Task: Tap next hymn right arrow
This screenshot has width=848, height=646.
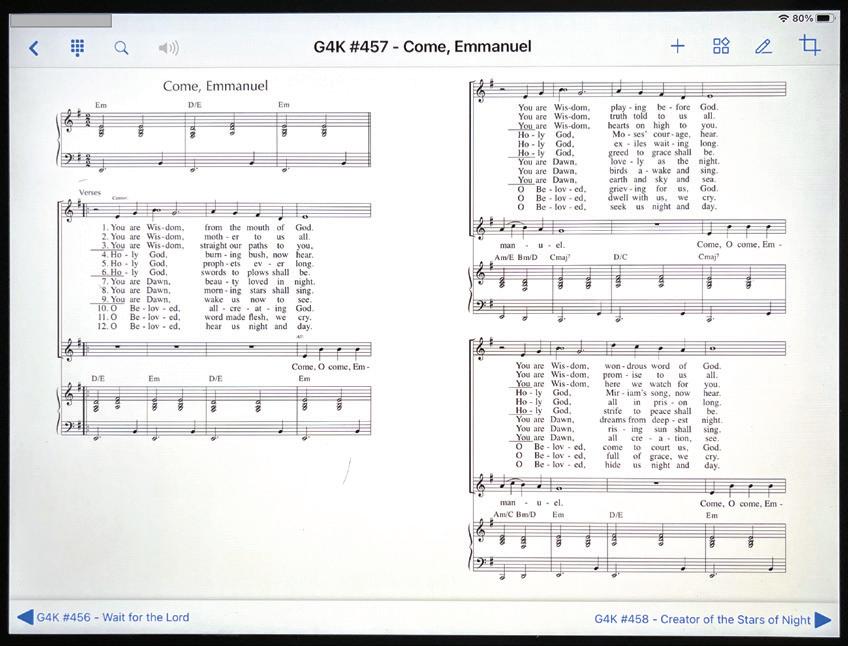Action: 823,619
